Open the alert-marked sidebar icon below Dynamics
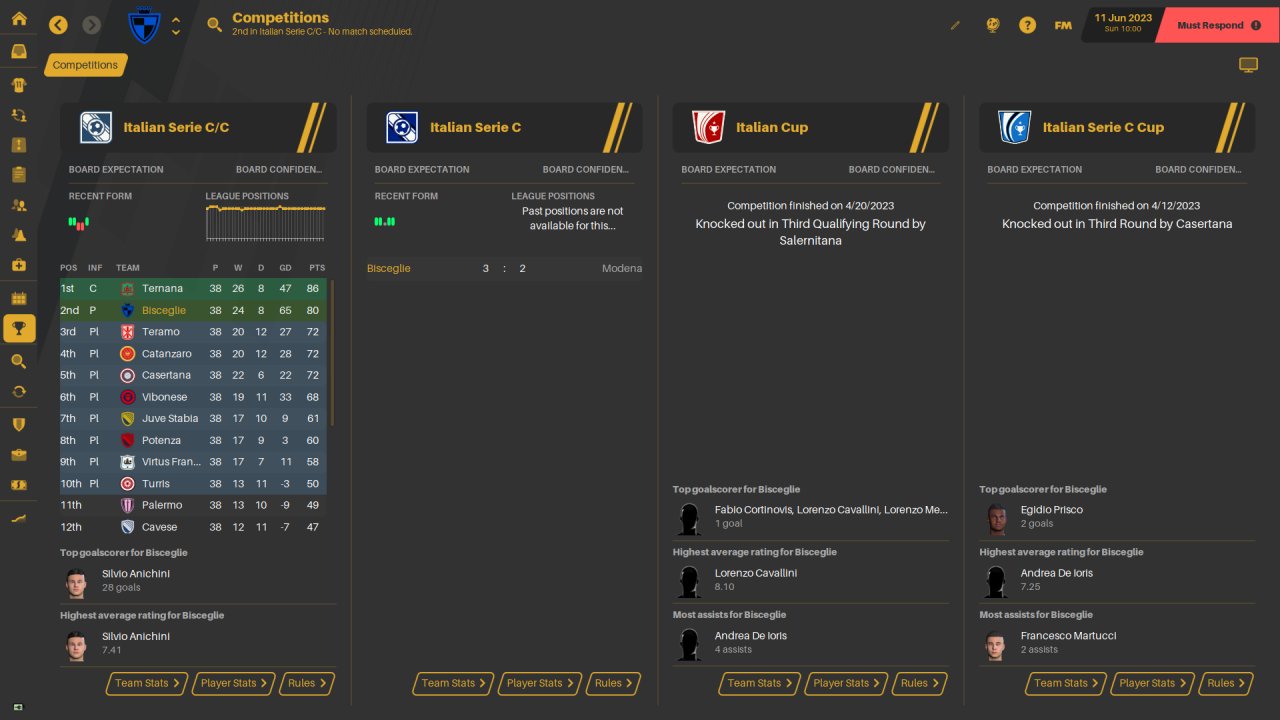 click(x=19, y=145)
